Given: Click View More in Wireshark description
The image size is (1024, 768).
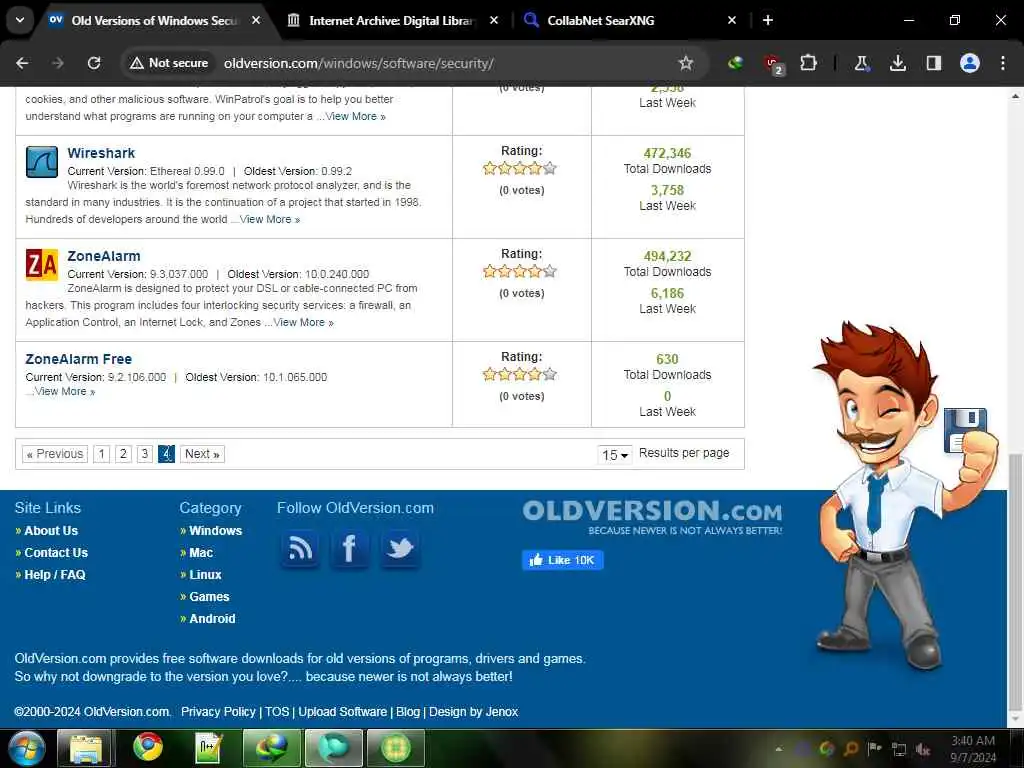Looking at the screenshot, I should click(270, 219).
